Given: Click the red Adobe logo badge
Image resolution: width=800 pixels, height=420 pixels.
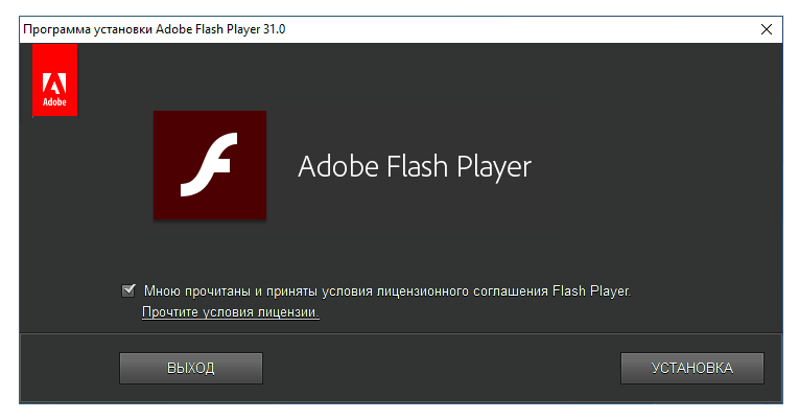Looking at the screenshot, I should click(55, 80).
